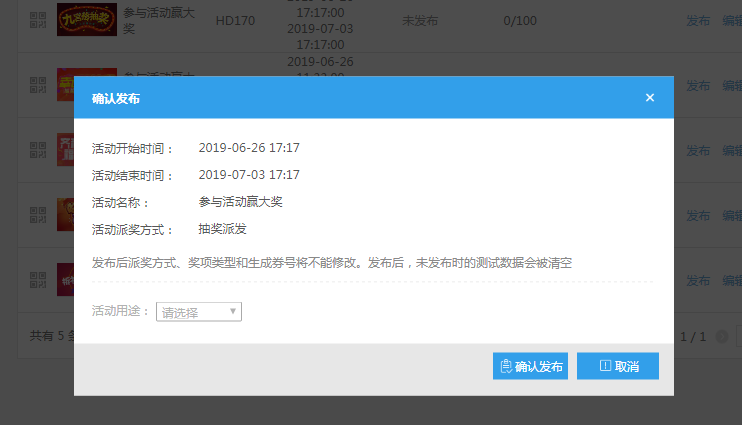
Task: Click the QR code icon in fourth background row
Action: pyautogui.click(x=38, y=215)
